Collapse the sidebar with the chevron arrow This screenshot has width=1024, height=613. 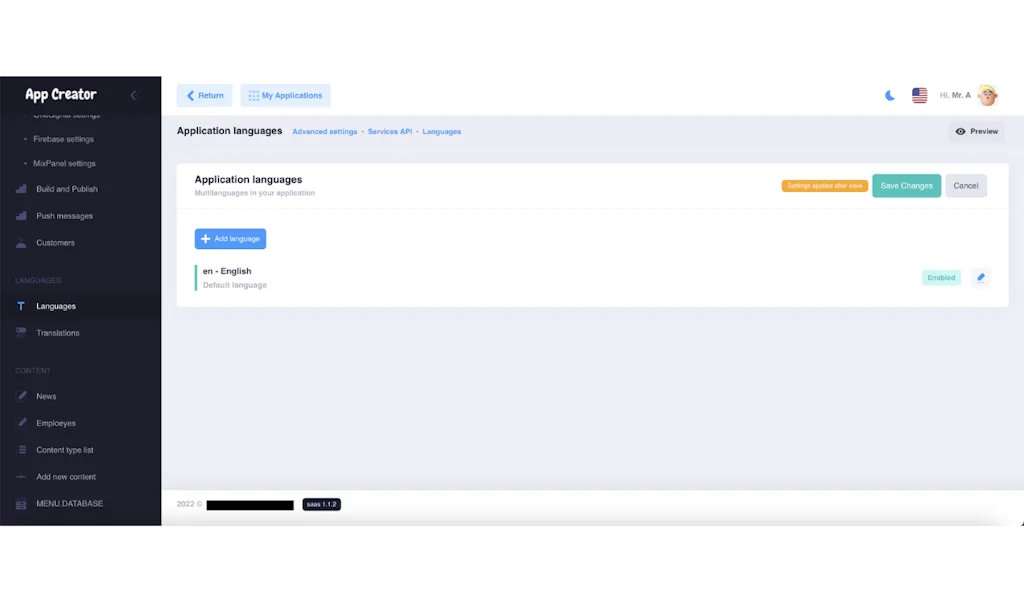tap(134, 95)
